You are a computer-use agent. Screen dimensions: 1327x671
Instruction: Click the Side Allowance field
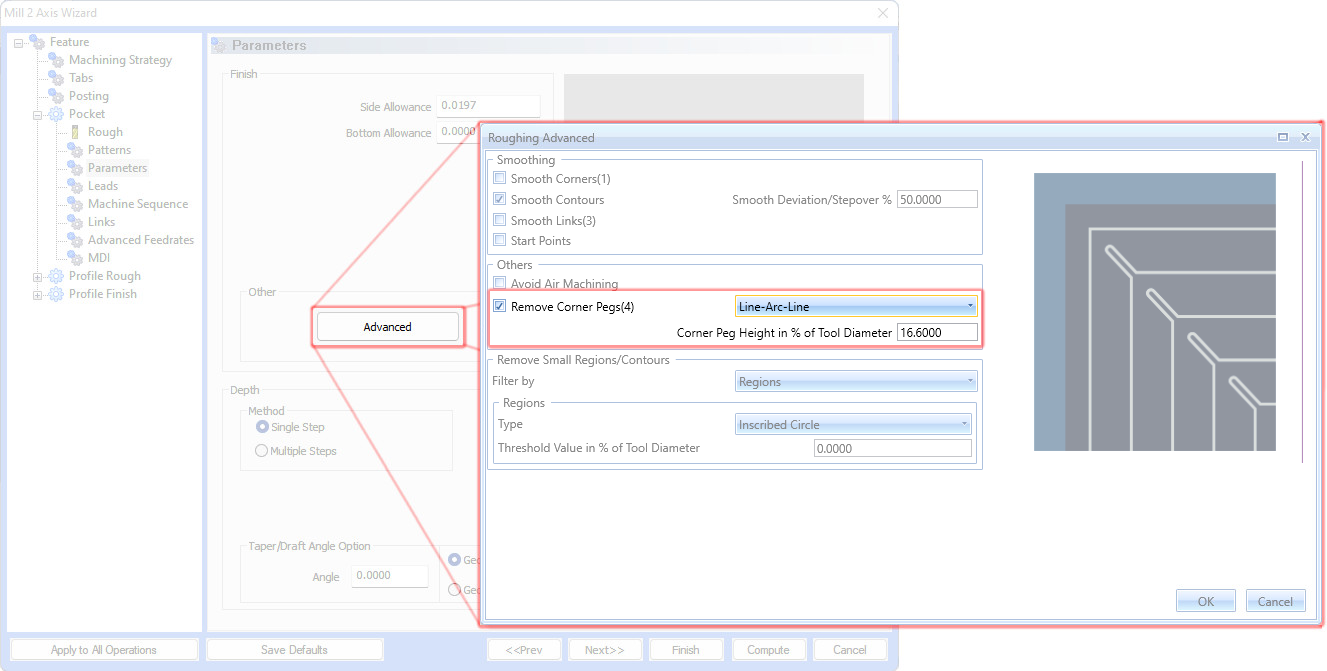488,107
